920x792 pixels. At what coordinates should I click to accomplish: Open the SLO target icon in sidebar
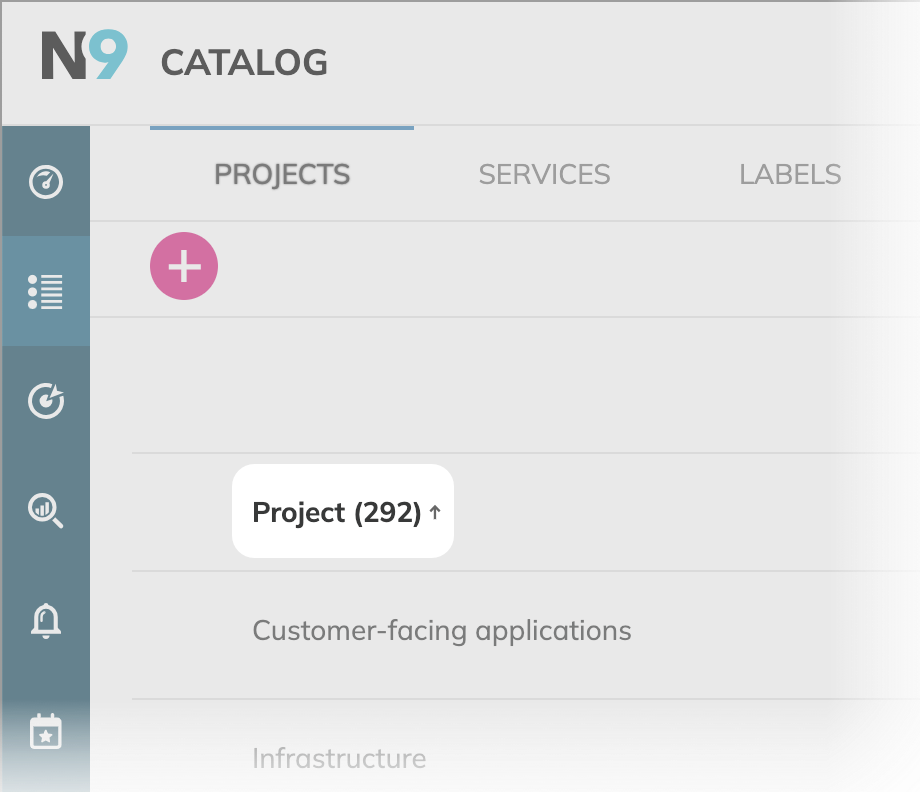point(46,401)
